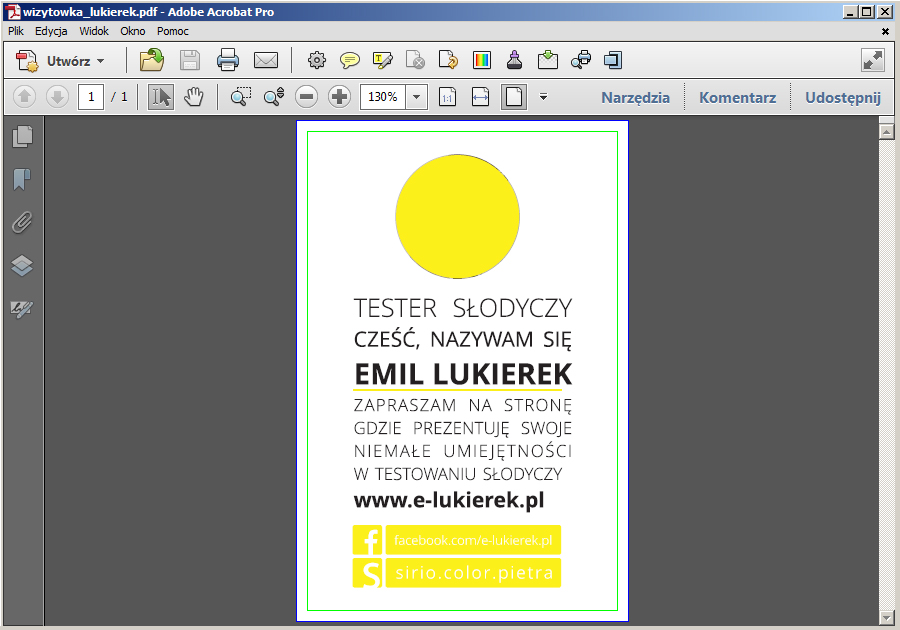Activate the hand pan tool

tap(193, 97)
